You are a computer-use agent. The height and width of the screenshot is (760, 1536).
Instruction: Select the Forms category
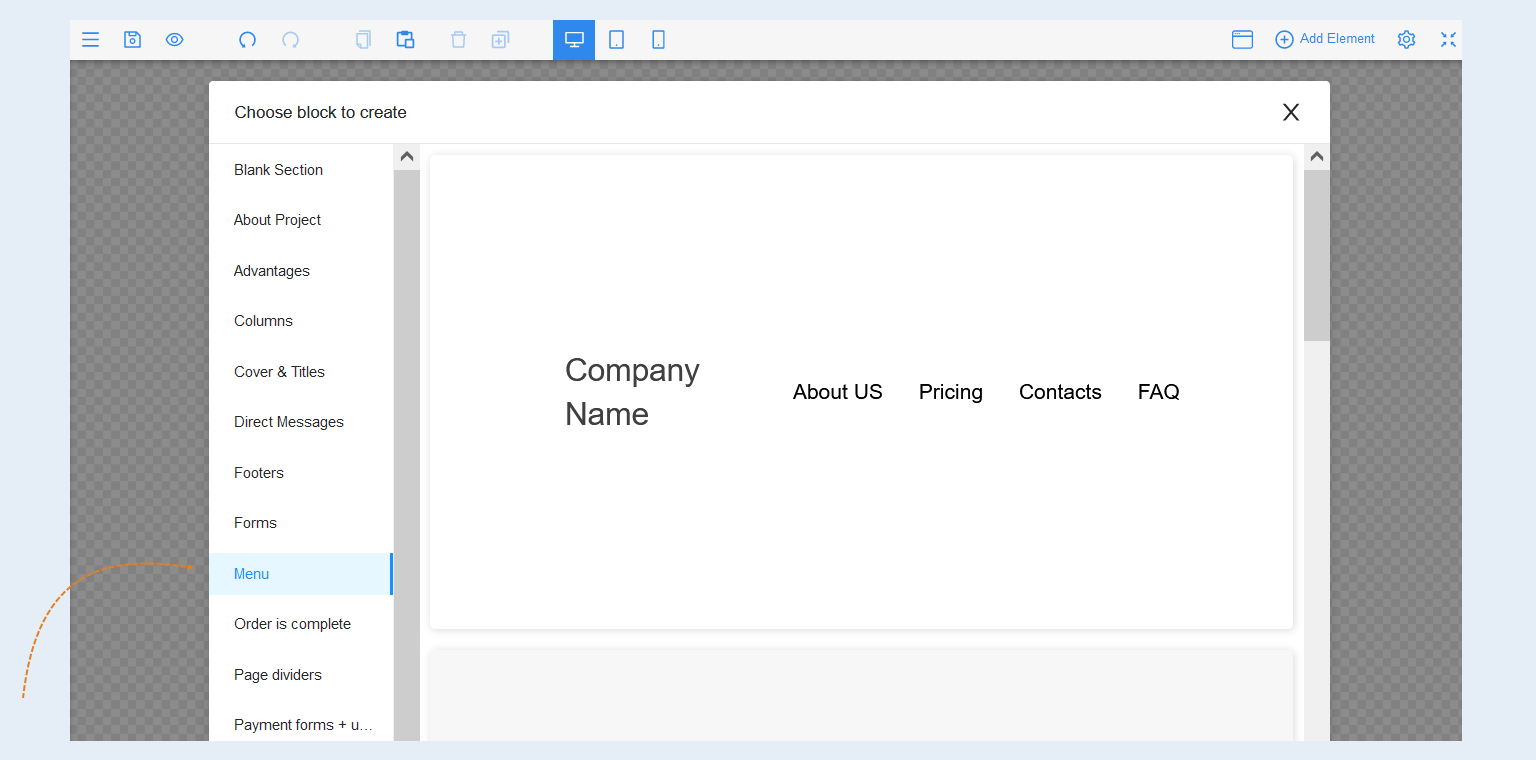click(x=301, y=523)
